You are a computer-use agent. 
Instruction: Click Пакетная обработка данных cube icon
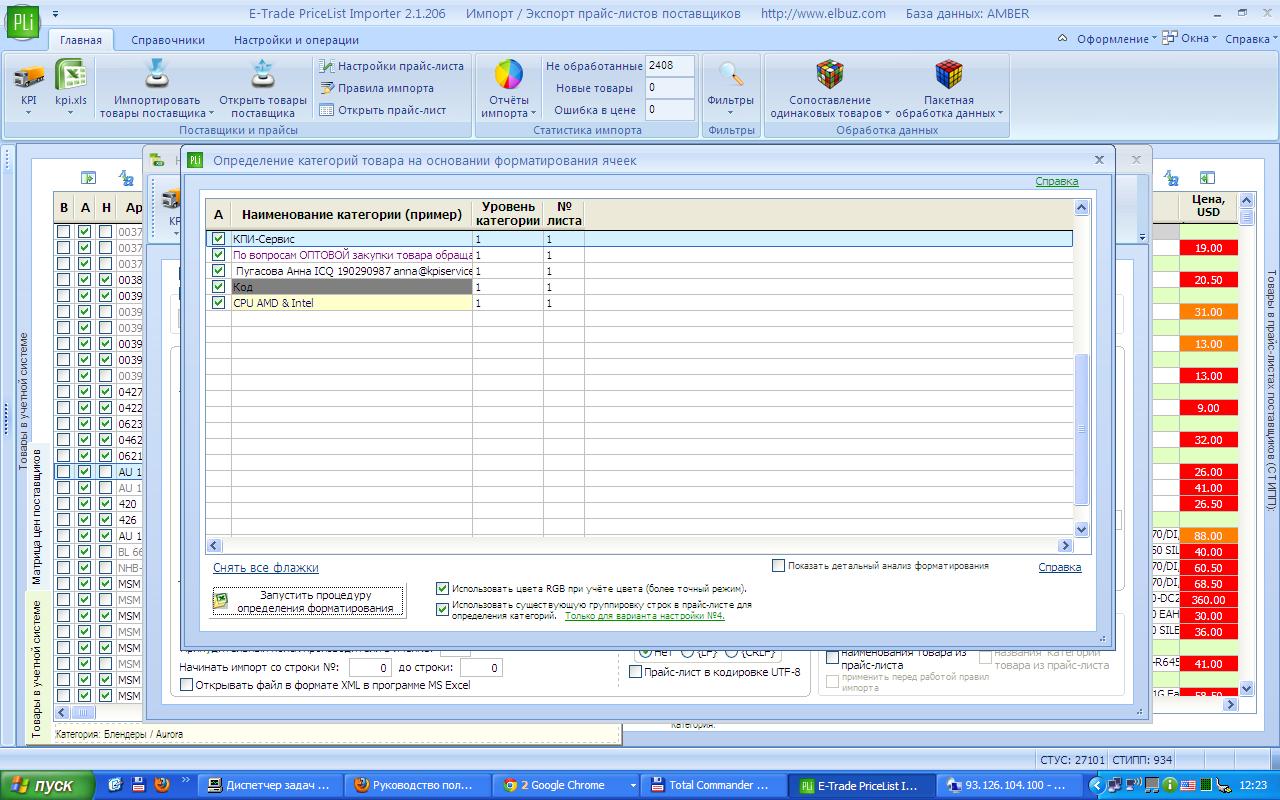948,75
